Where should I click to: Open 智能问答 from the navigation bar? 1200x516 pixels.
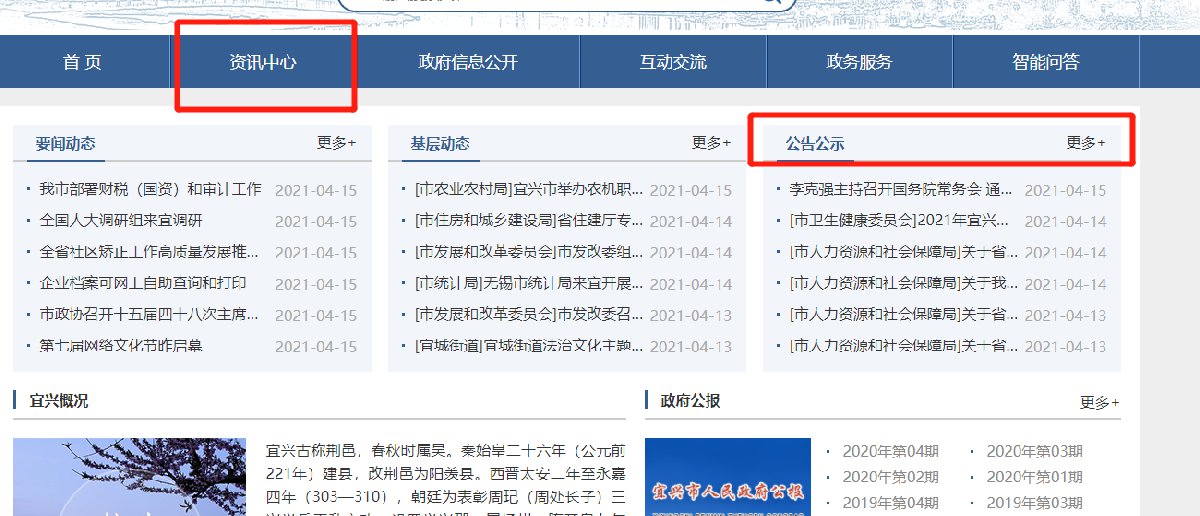[1045, 62]
